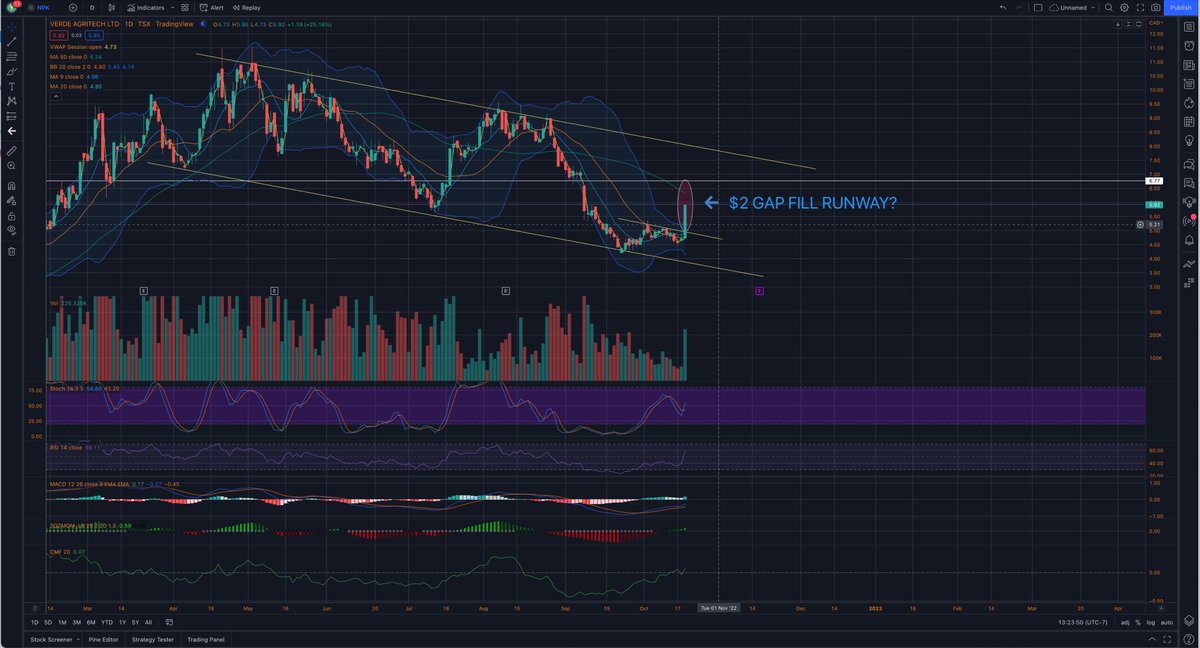
Task: Open quick search magnifier icon
Action: (x=1109, y=7)
